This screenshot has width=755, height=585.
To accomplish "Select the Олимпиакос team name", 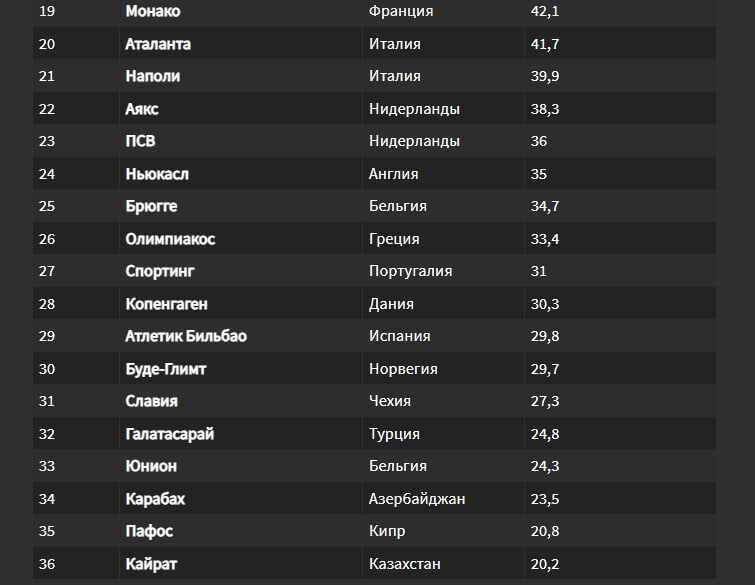I will (x=170, y=239).
